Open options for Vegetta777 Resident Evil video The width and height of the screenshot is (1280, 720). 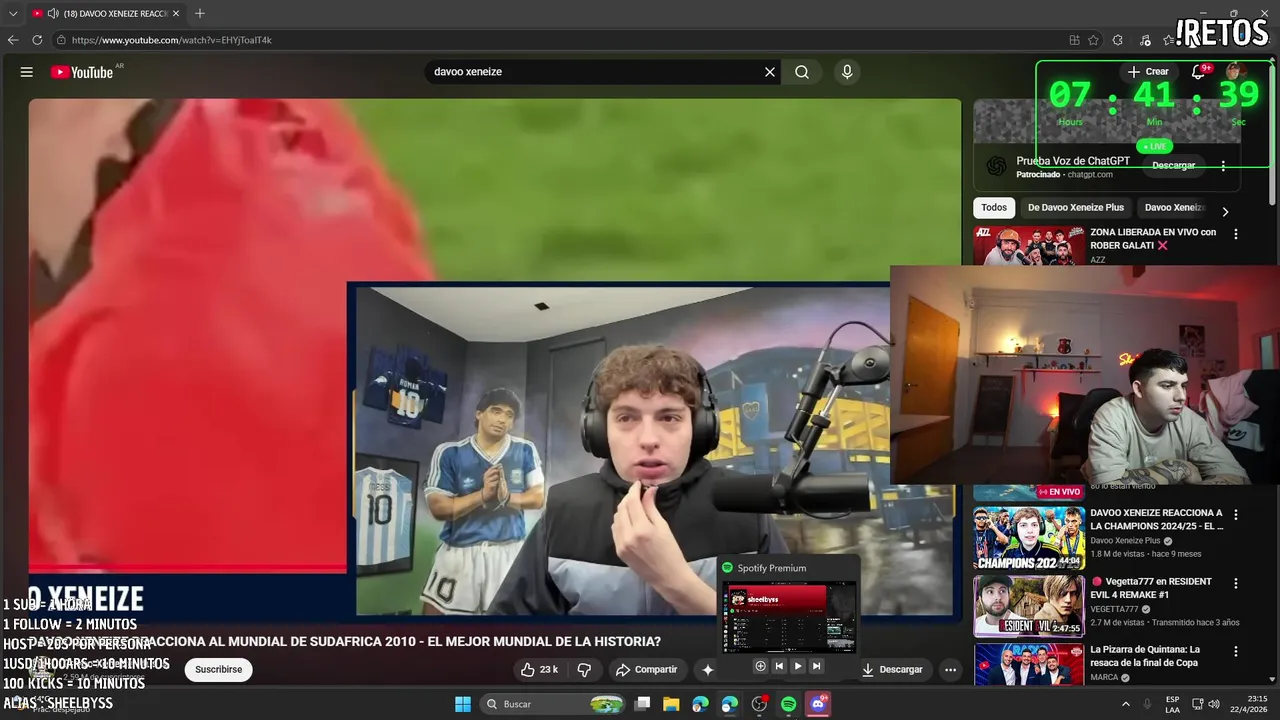[1236, 583]
